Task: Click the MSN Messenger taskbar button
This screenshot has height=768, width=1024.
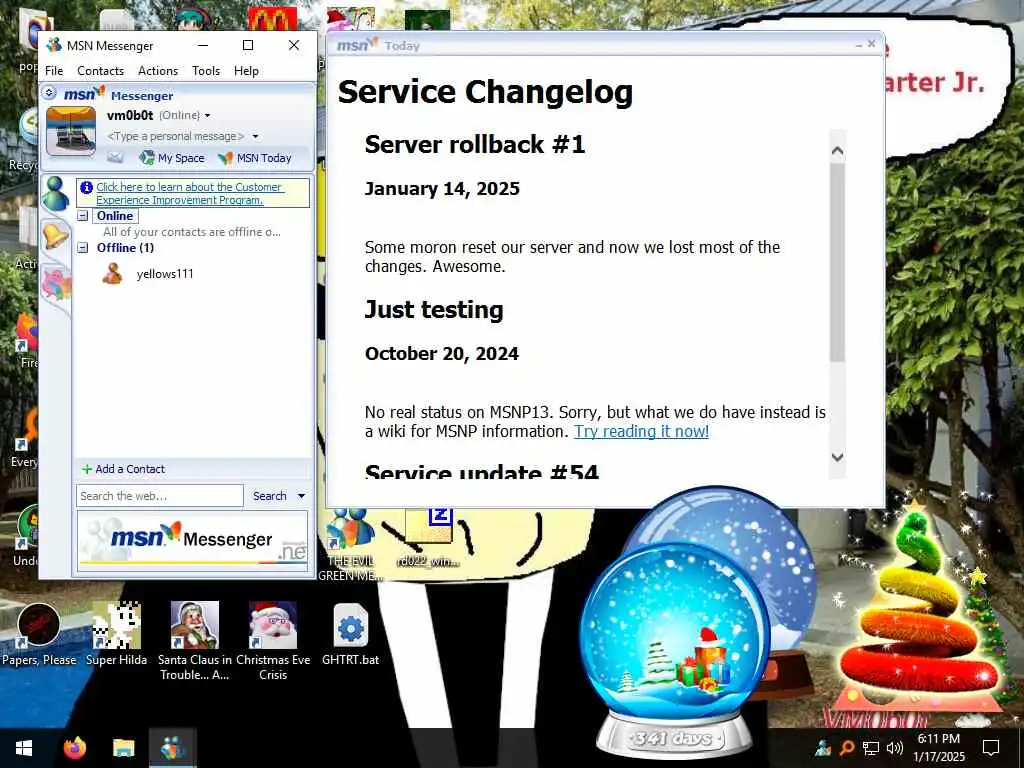Action: pos(172,748)
